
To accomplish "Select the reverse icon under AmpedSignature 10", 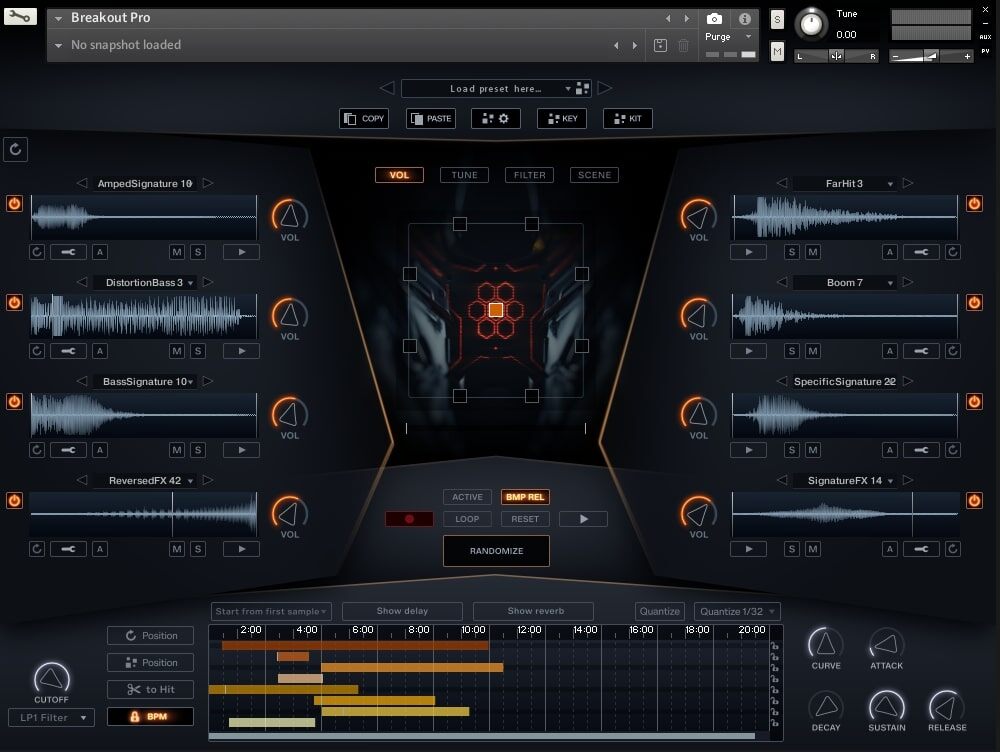I will pos(37,252).
